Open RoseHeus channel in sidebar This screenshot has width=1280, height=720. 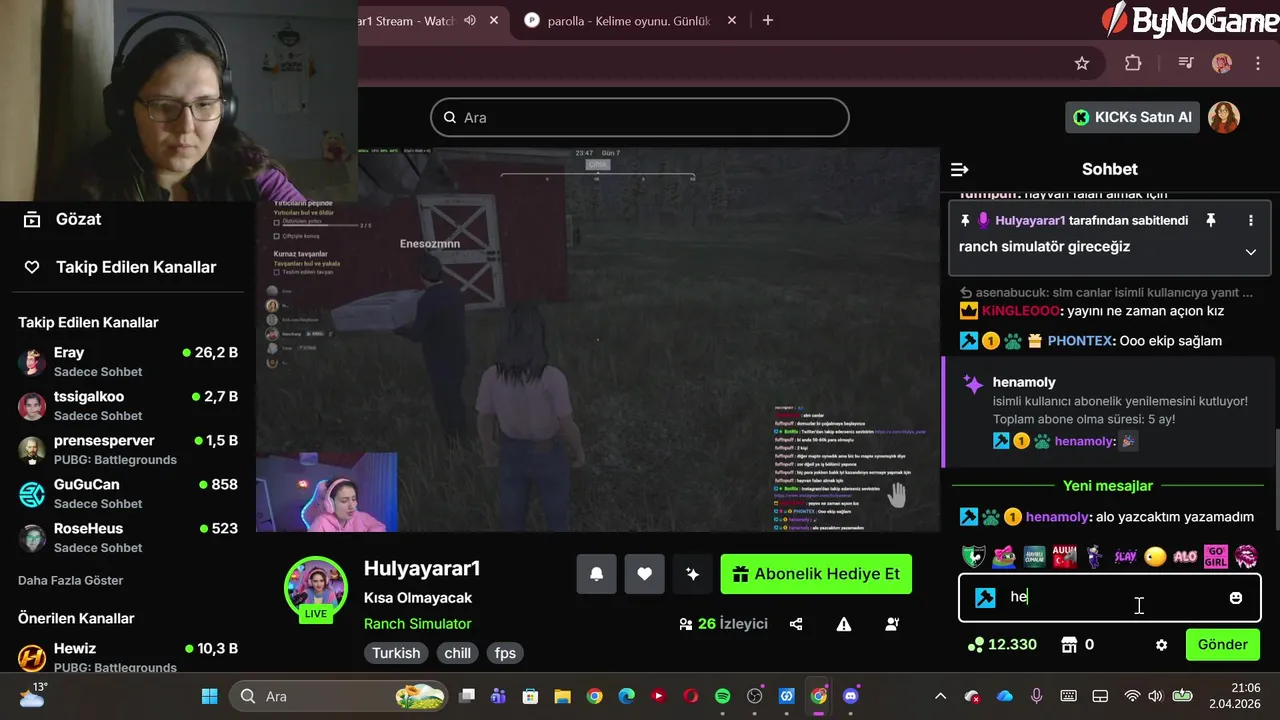click(x=128, y=537)
